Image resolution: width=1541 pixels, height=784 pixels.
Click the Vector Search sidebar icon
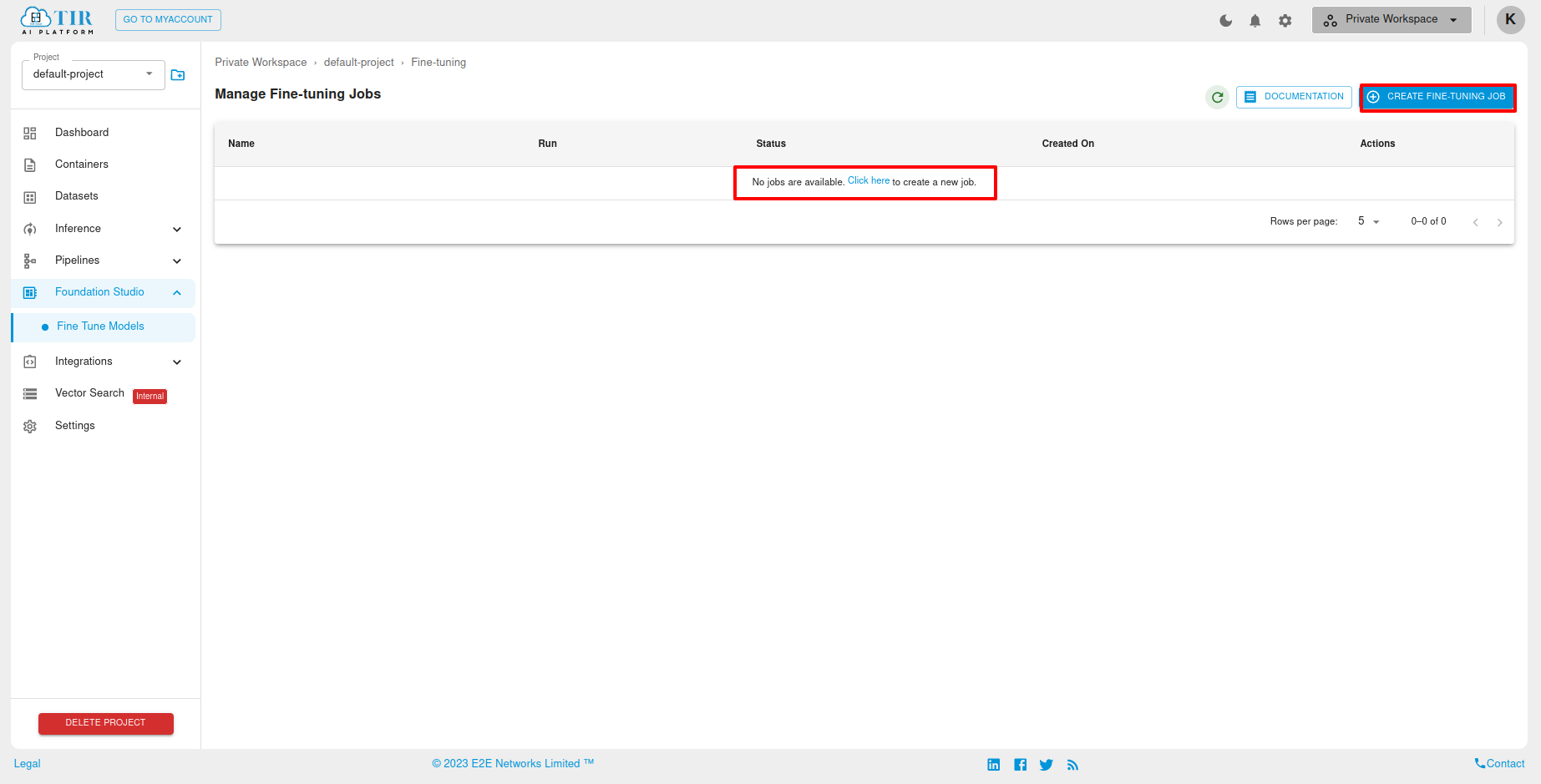(x=30, y=394)
